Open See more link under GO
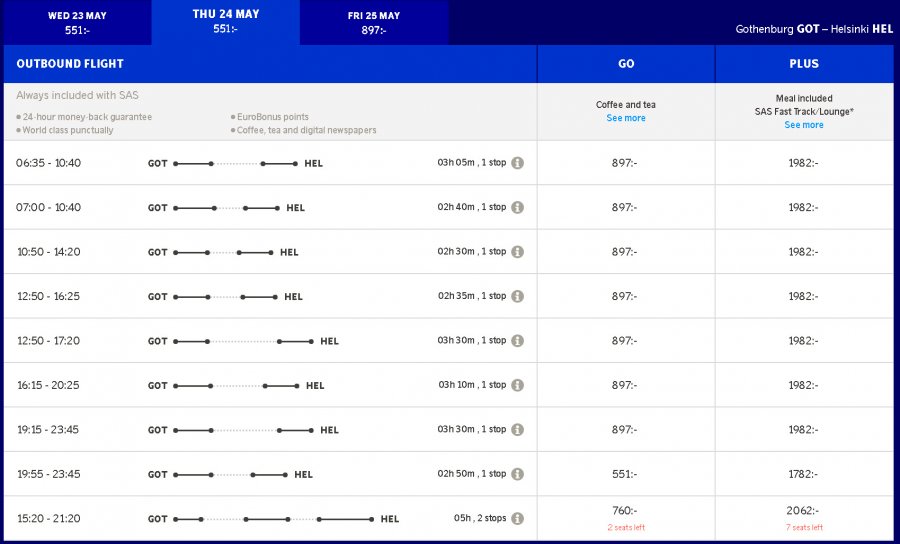900x544 pixels. [626, 118]
